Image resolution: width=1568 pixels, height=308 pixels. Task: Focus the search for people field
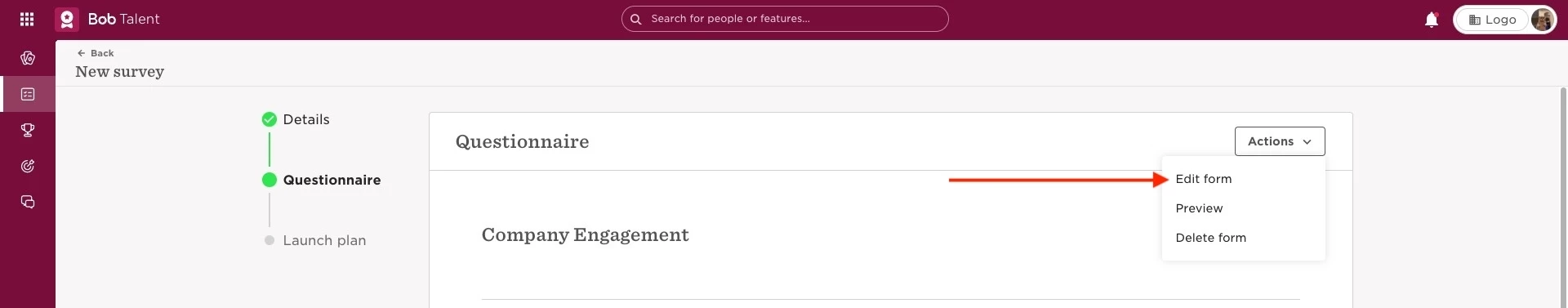[785, 19]
